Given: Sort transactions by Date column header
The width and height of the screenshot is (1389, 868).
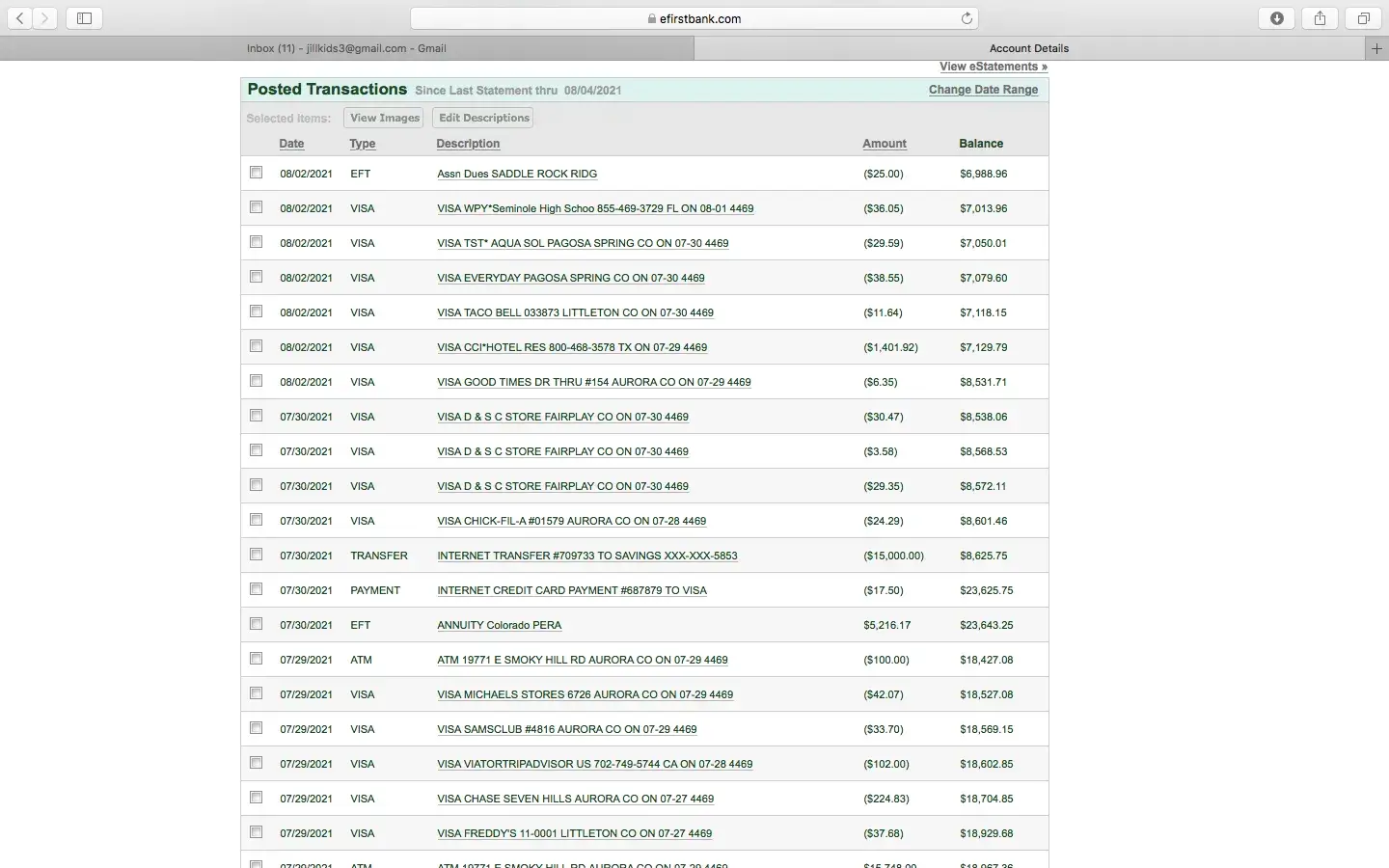Looking at the screenshot, I should tap(291, 144).
